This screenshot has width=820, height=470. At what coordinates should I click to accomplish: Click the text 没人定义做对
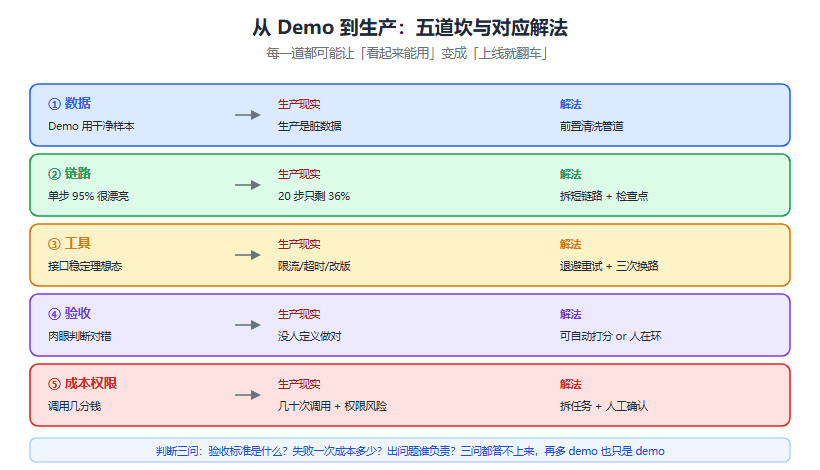coord(310,336)
